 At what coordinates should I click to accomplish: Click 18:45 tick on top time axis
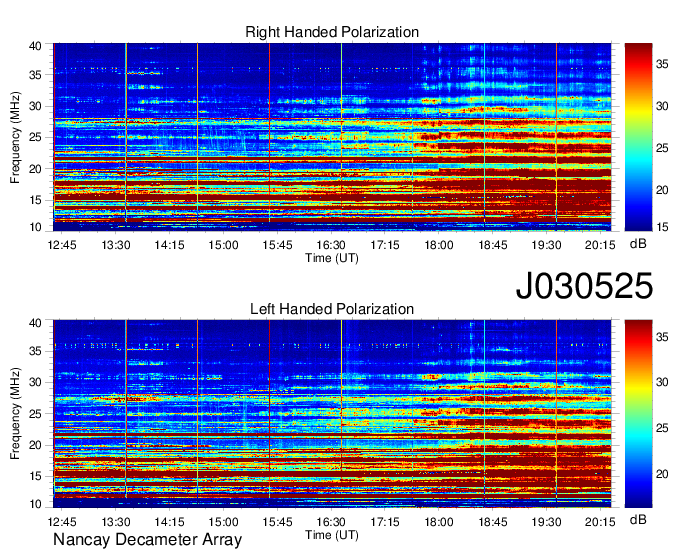click(493, 245)
